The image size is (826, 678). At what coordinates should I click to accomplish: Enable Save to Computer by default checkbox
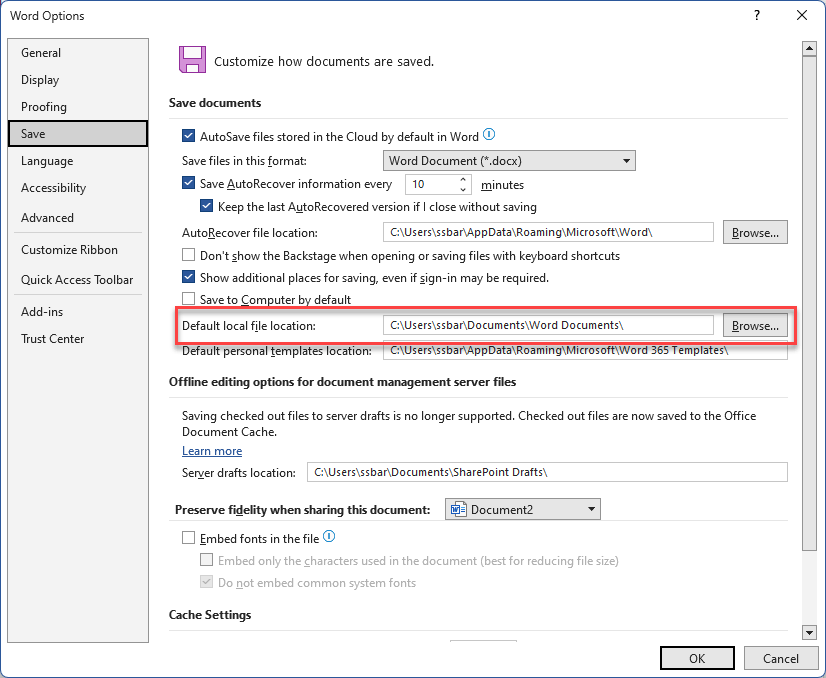tap(188, 299)
